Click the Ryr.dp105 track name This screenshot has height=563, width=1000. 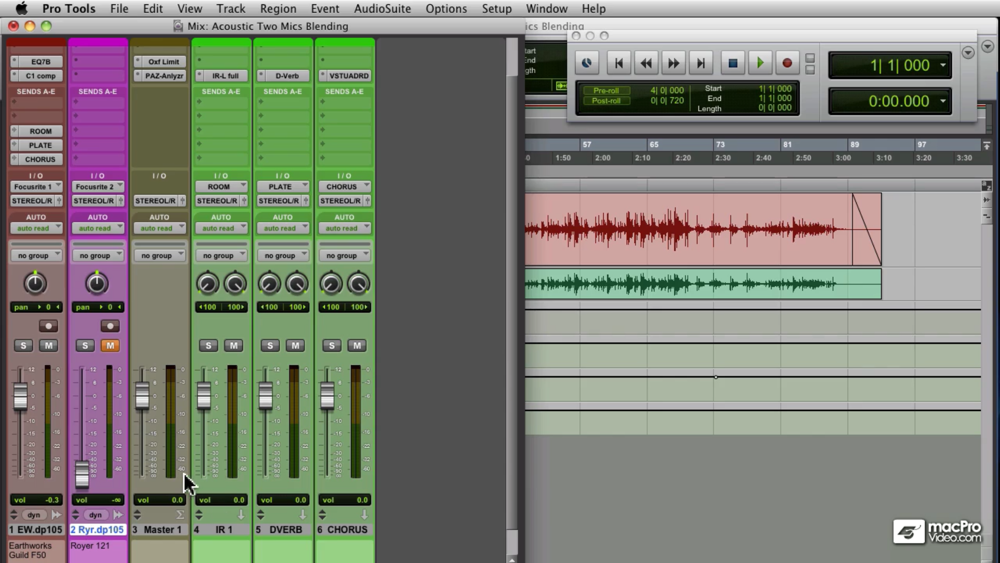97,530
